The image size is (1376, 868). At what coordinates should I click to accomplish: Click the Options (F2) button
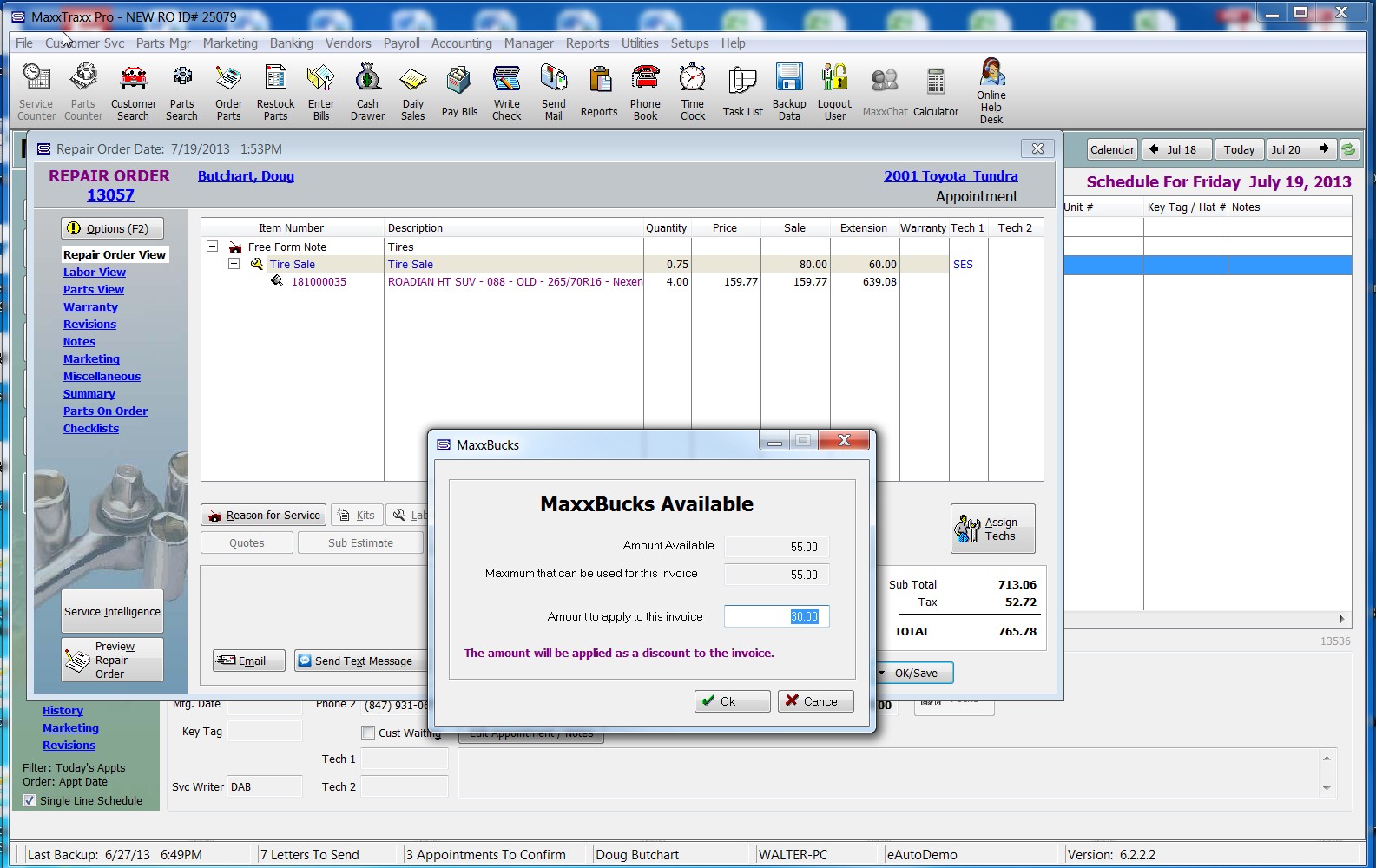112,228
